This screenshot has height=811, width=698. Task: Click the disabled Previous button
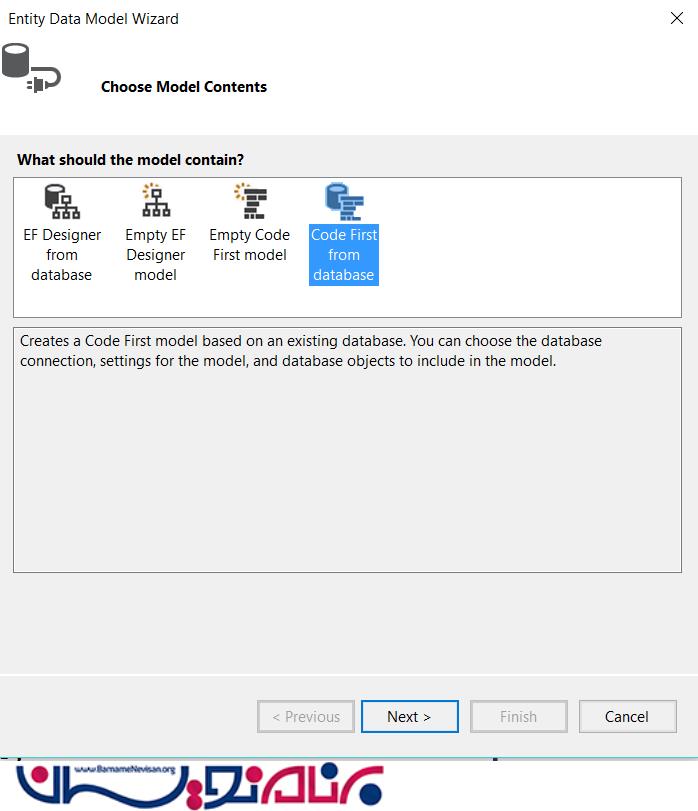click(x=306, y=716)
